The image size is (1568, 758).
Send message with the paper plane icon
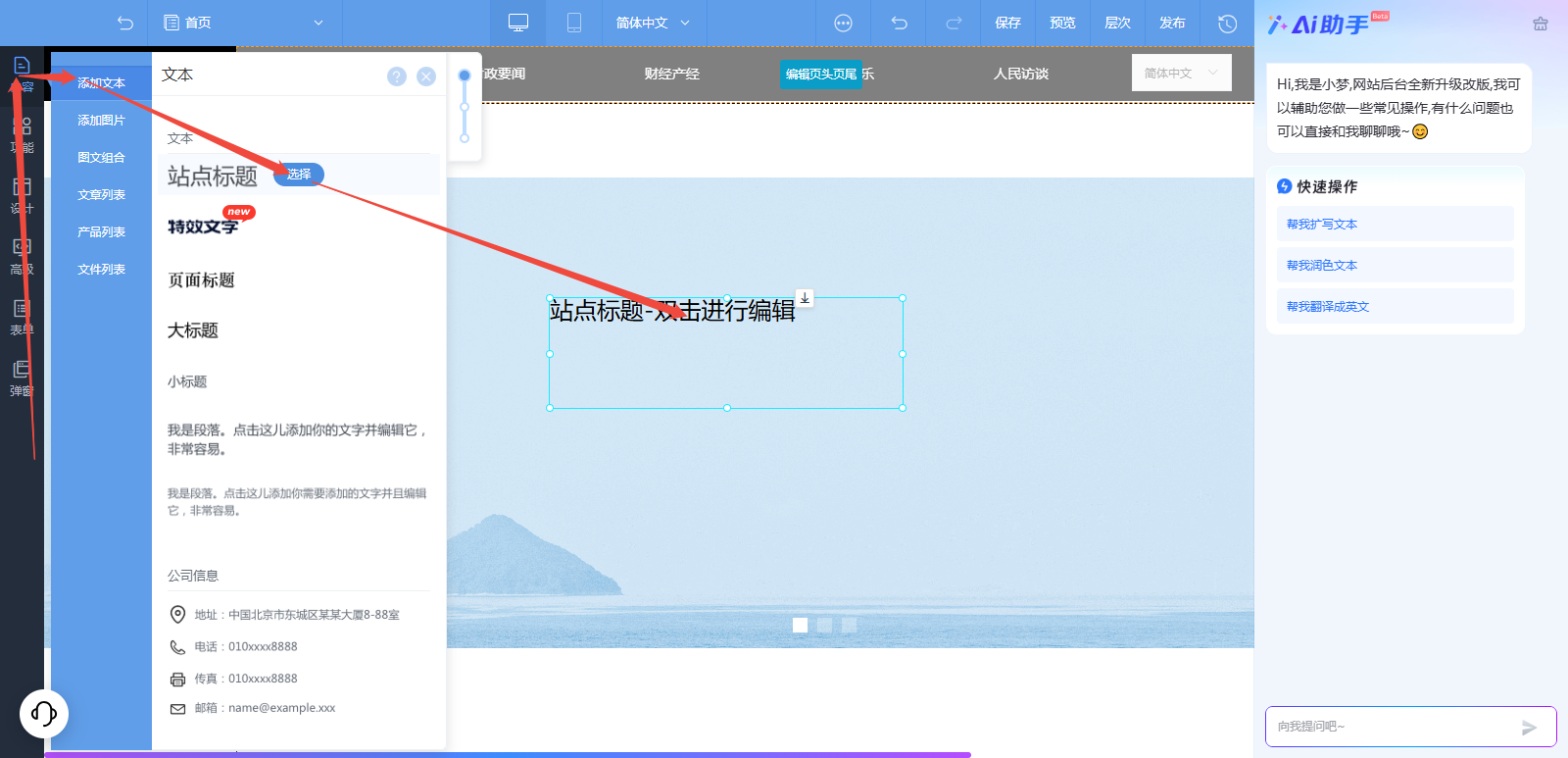point(1529,728)
